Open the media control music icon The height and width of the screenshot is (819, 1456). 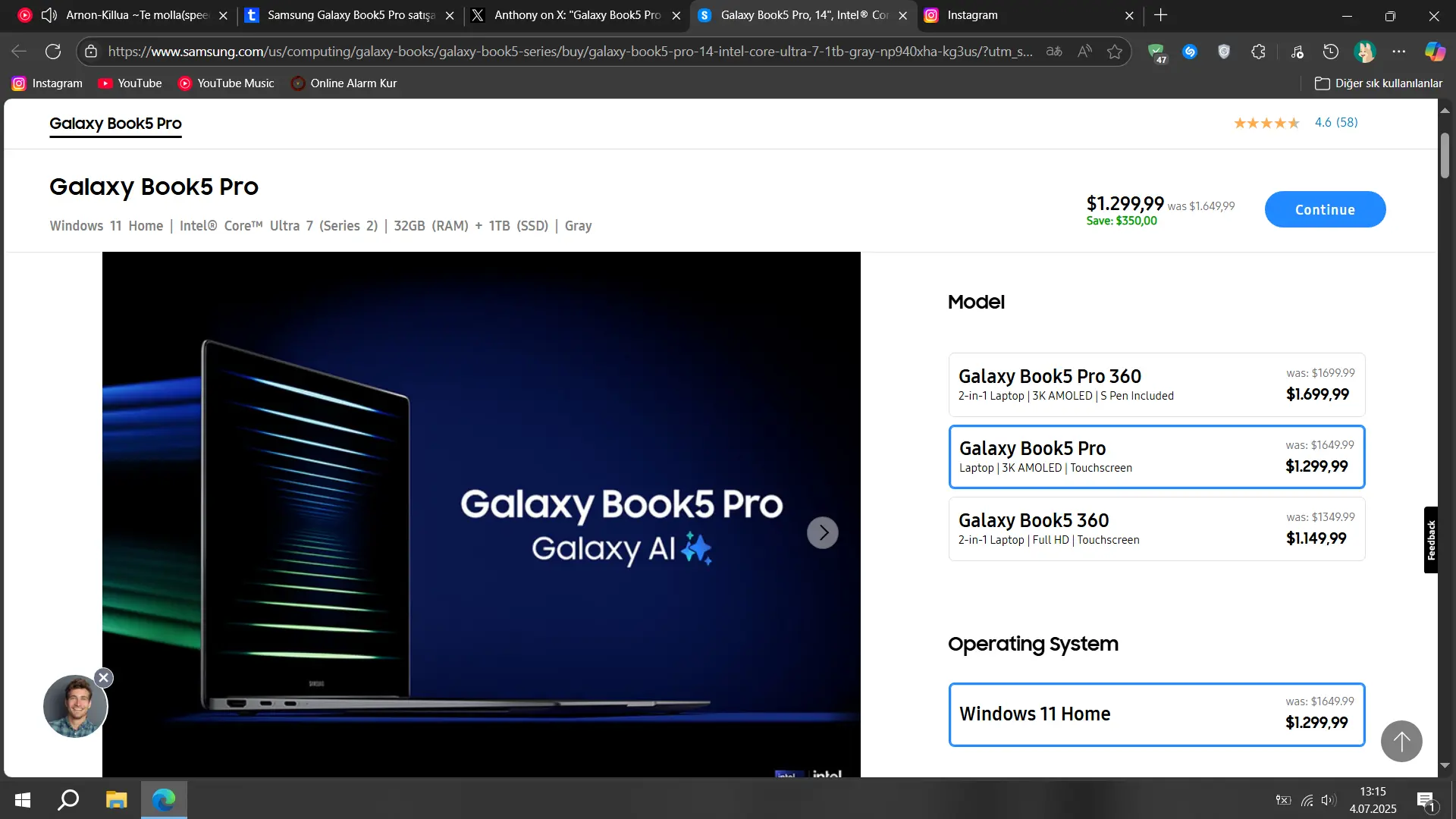(1297, 52)
